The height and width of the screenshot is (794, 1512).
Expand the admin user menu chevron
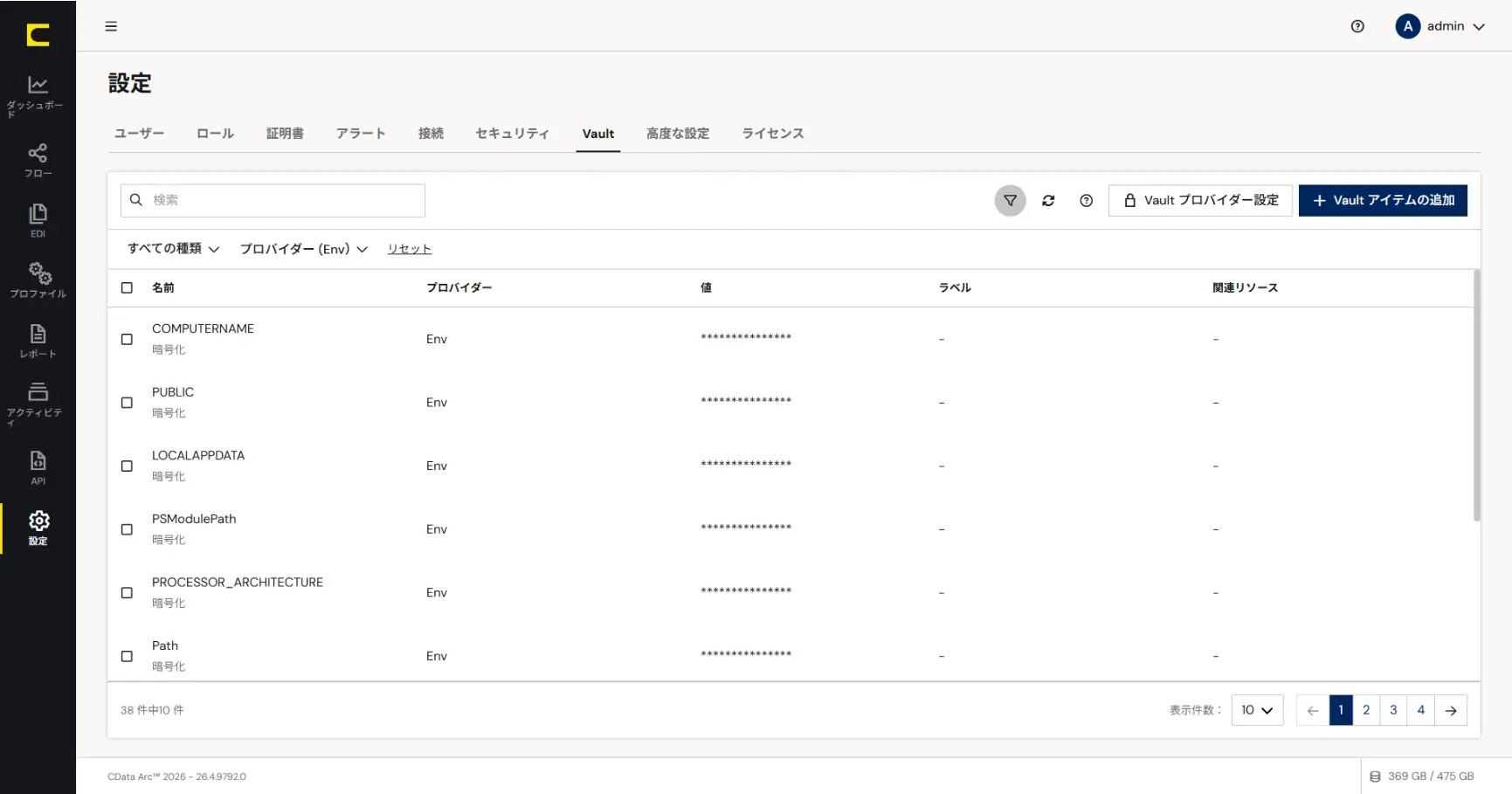coord(1479,27)
